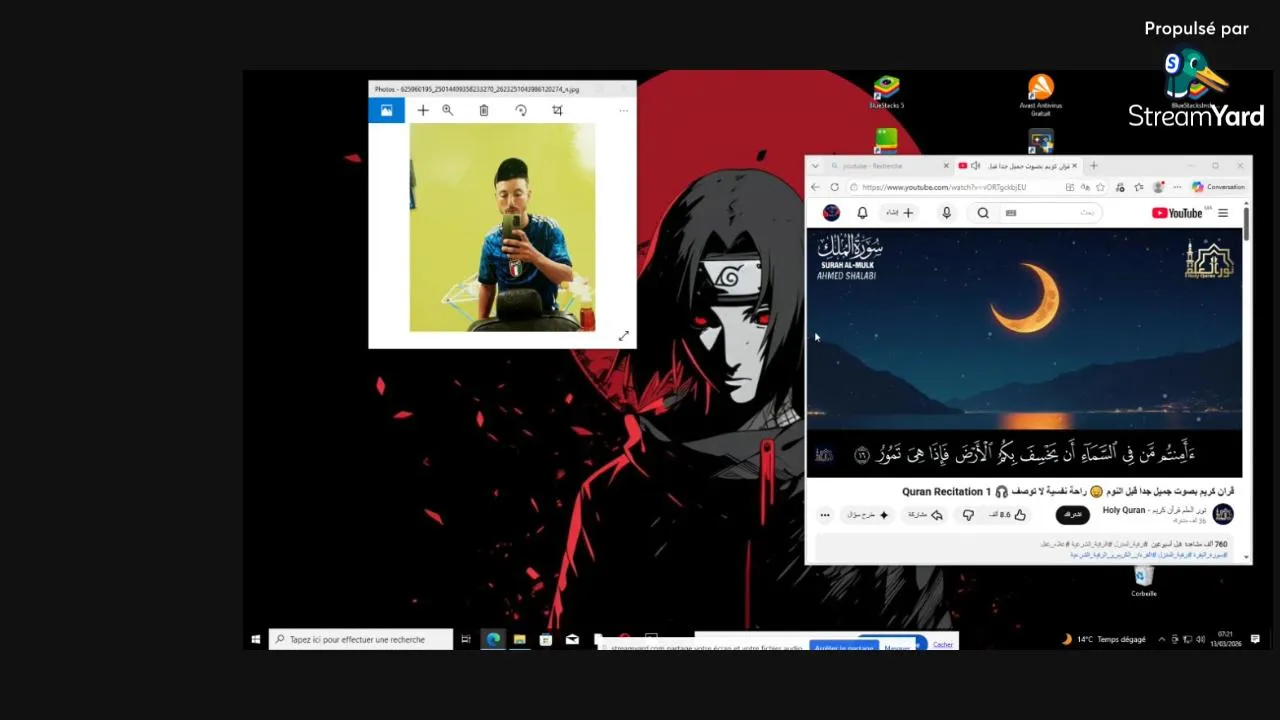Open the weather widget showing 14°C
The image size is (1280, 720).
[1103, 639]
